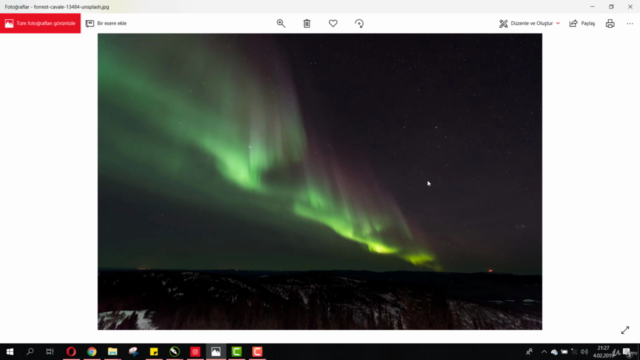
Task: Enter full screen with diagonal arrows icon
Action: click(625, 330)
